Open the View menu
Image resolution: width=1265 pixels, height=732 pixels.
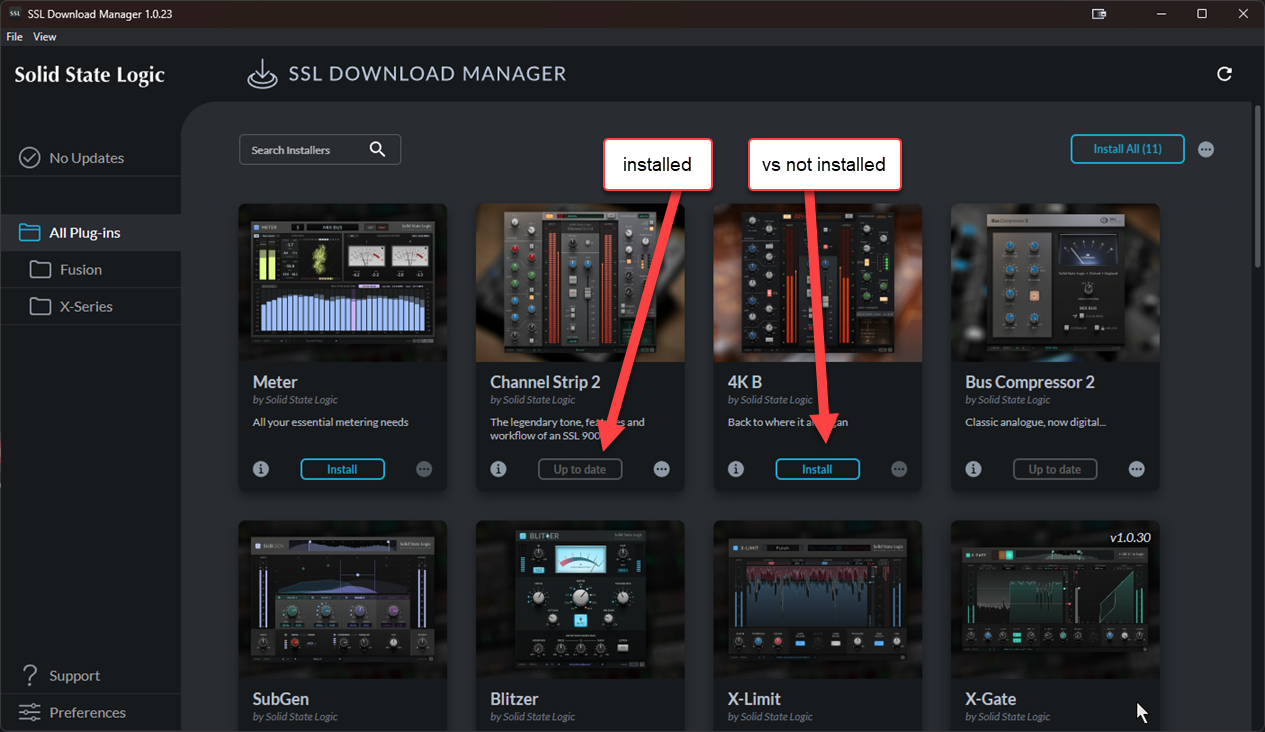click(45, 37)
